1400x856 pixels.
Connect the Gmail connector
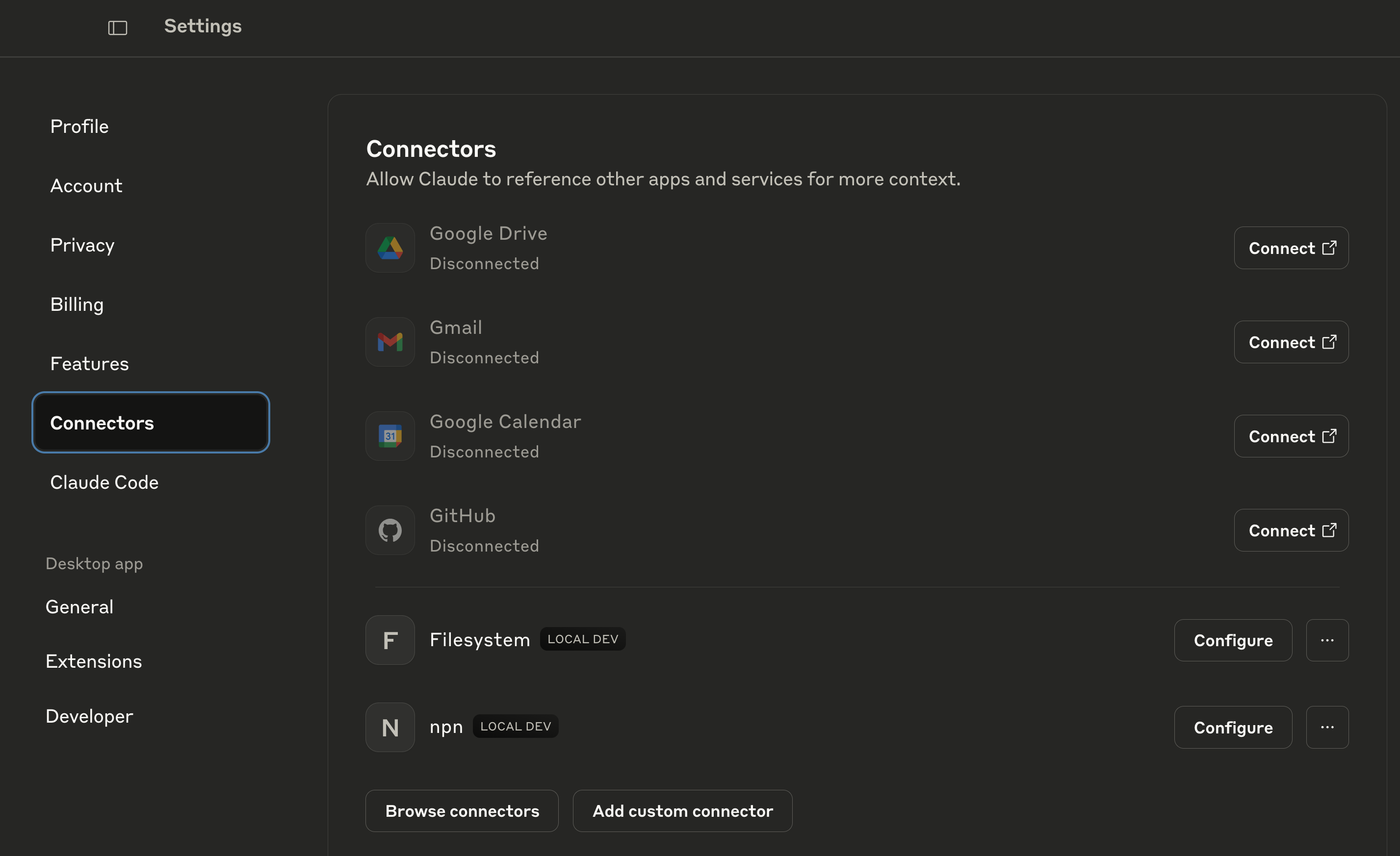pyautogui.click(x=1291, y=342)
